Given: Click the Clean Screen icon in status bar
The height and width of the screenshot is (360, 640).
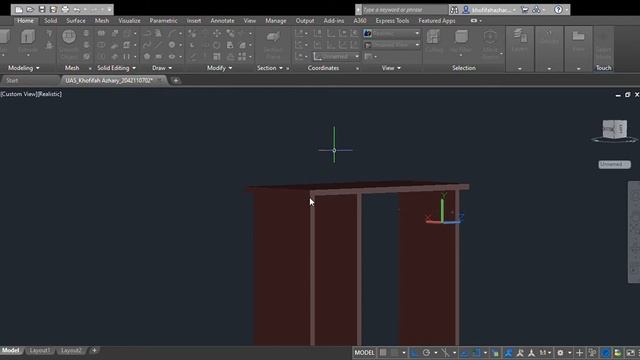Looking at the screenshot, I should 630,352.
